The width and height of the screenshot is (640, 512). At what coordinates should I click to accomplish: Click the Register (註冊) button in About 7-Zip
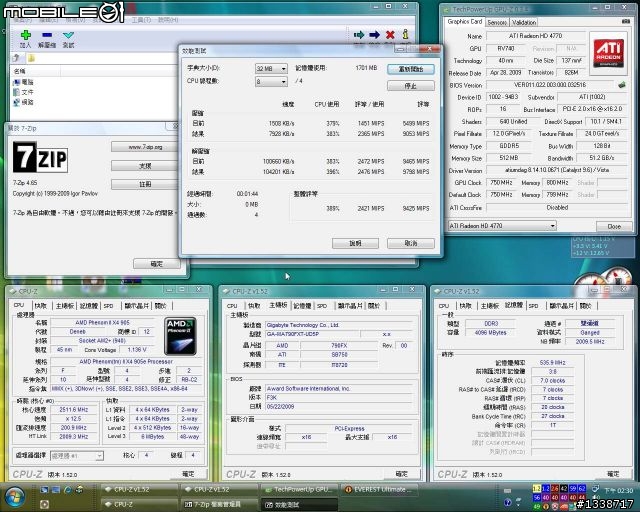pos(144,185)
